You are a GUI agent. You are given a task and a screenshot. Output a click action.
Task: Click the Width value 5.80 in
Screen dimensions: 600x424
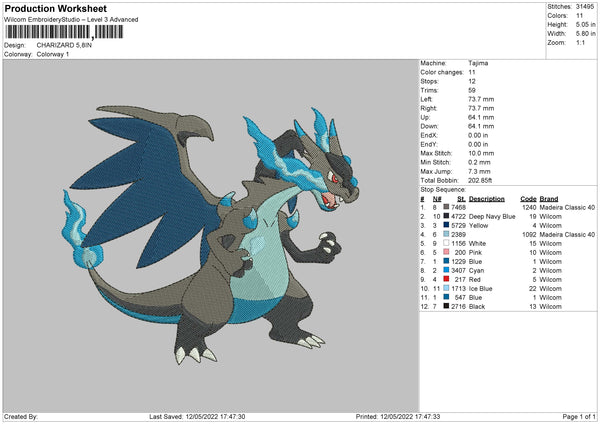tap(585, 34)
